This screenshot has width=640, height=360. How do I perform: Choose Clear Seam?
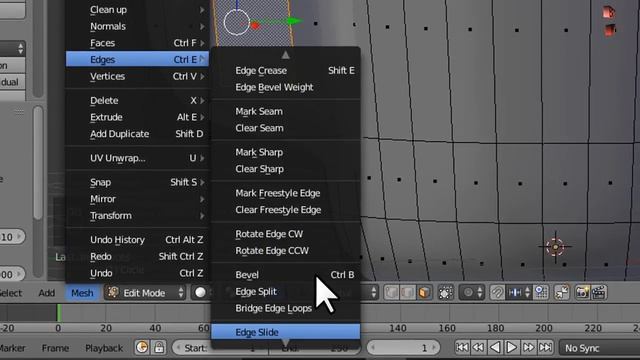(x=286, y=128)
